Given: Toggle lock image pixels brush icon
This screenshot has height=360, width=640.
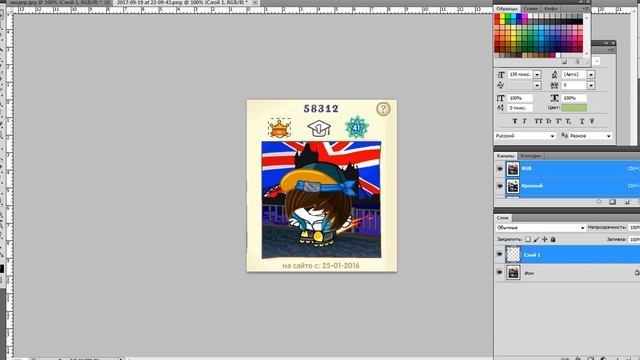Looking at the screenshot, I should 536,239.
